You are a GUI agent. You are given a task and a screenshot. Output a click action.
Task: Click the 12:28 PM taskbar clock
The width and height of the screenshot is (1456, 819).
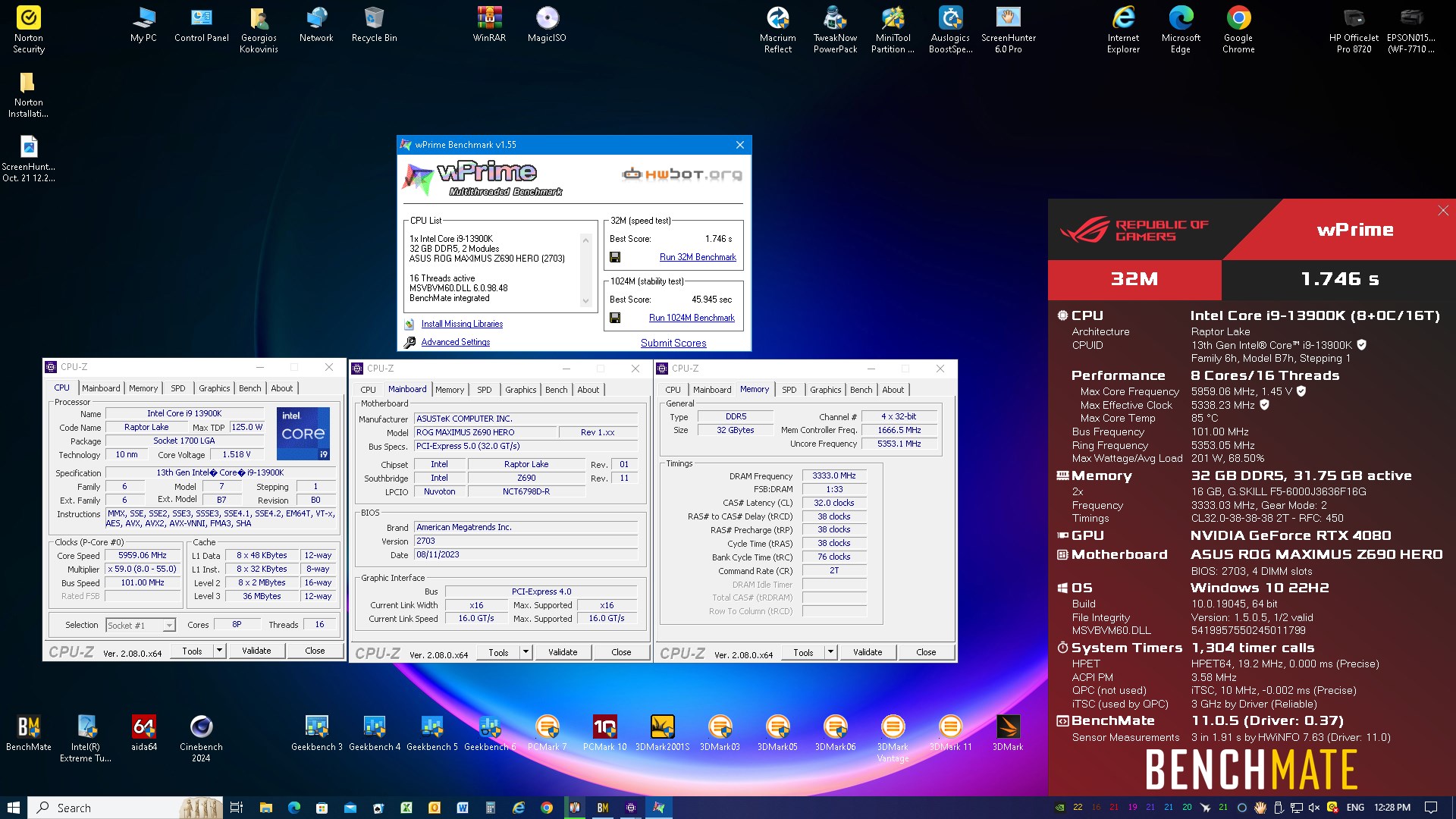tap(1392, 808)
